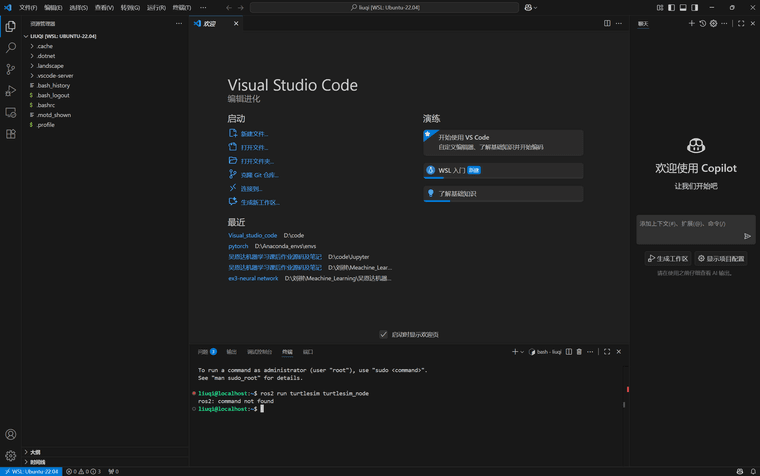Click into the Copilot chat input box
760x476 pixels.
(x=696, y=229)
